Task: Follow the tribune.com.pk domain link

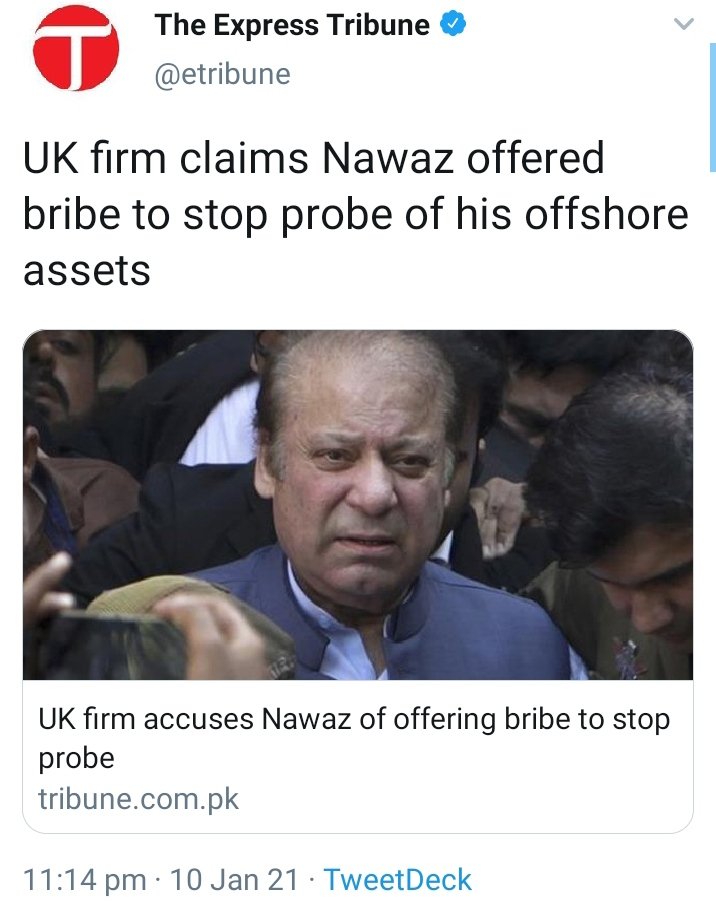Action: 138,799
